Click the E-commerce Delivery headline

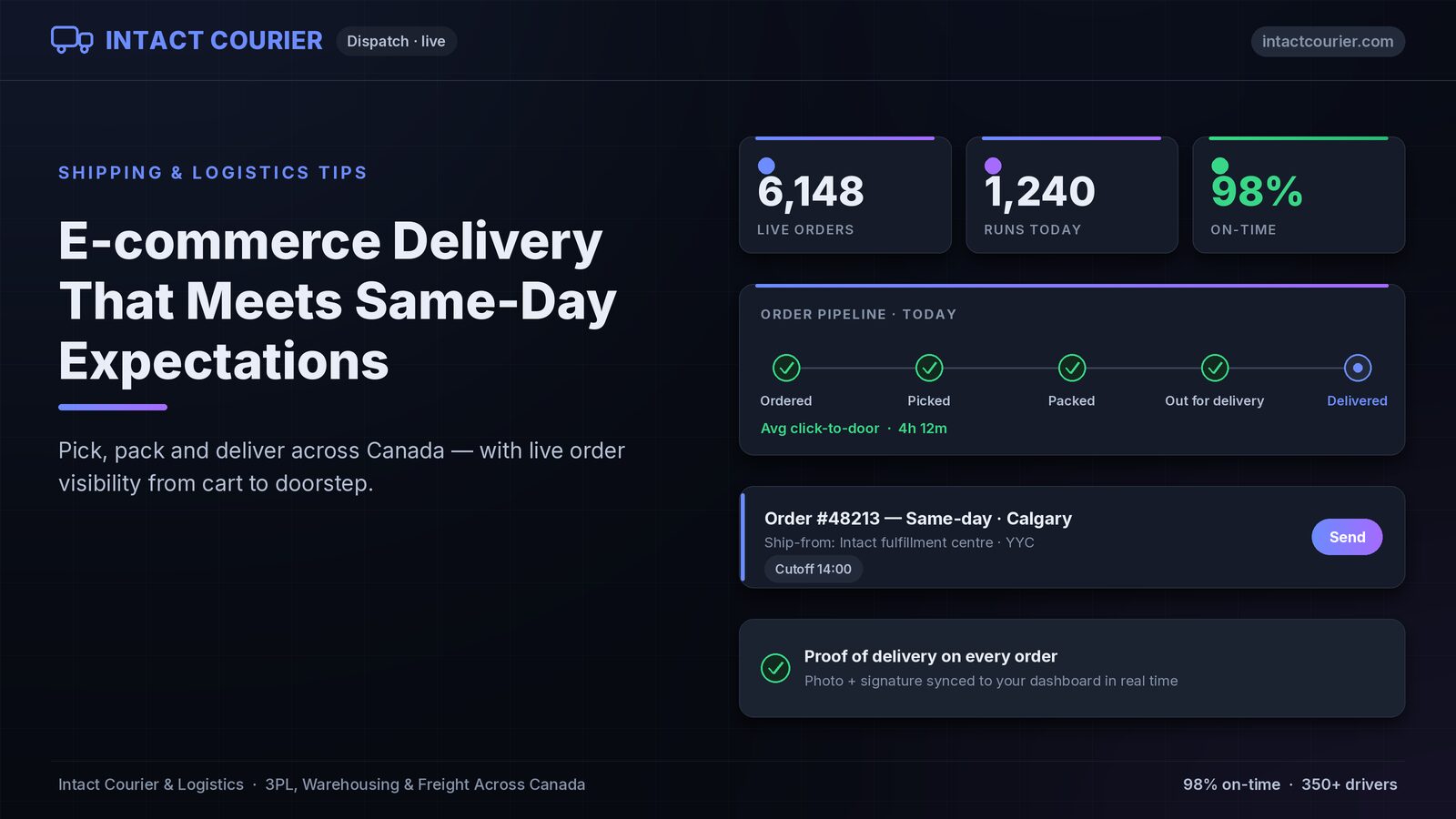[338, 301]
